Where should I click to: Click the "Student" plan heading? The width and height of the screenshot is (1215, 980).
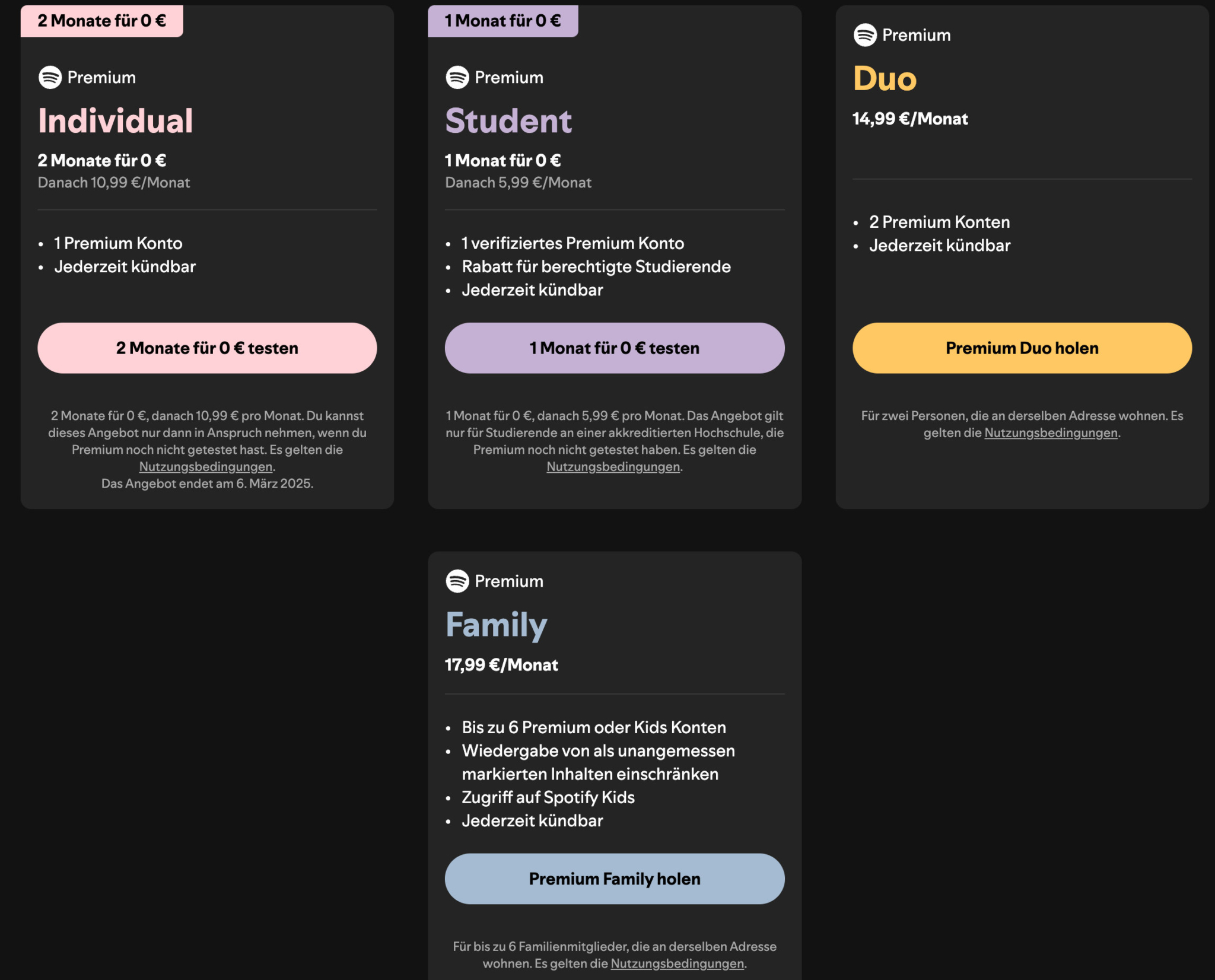pyautogui.click(x=508, y=121)
